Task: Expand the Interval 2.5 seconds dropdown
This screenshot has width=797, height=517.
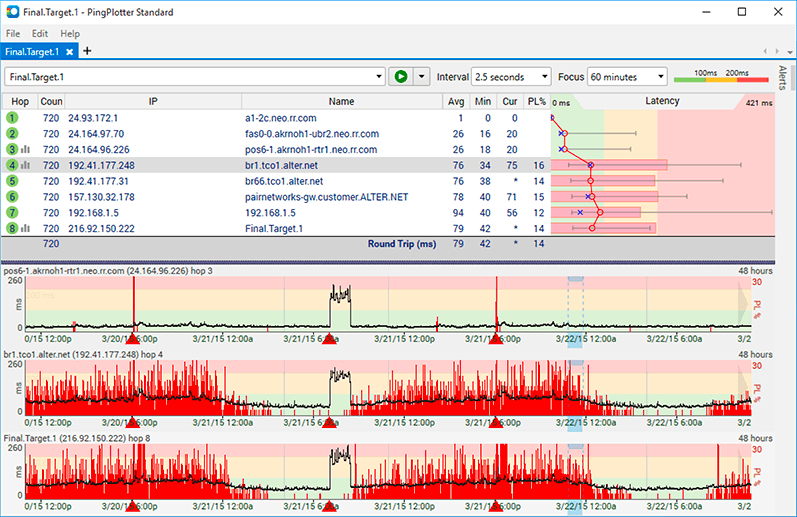Action: [511, 77]
